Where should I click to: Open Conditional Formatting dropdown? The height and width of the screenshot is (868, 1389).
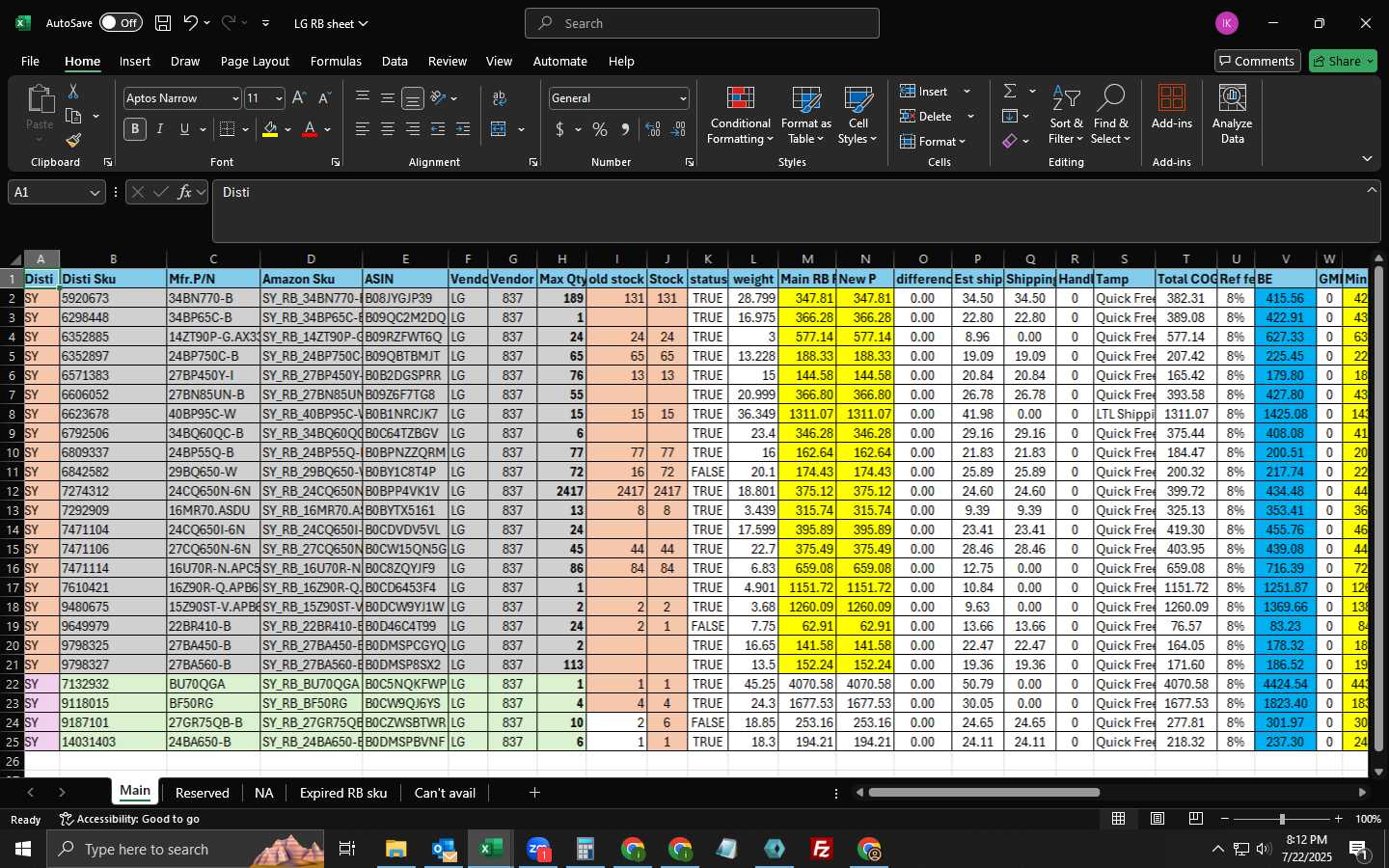[x=740, y=116]
